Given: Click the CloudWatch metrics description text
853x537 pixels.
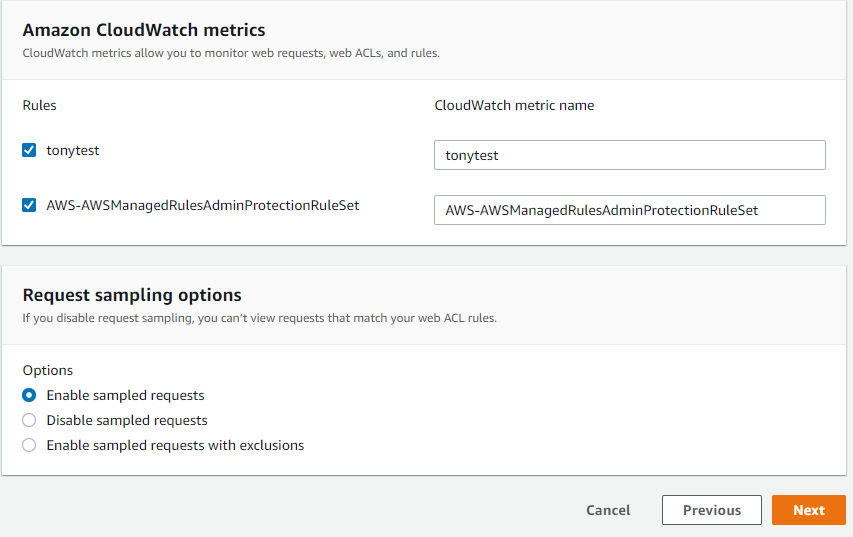Looking at the screenshot, I should point(230,53).
